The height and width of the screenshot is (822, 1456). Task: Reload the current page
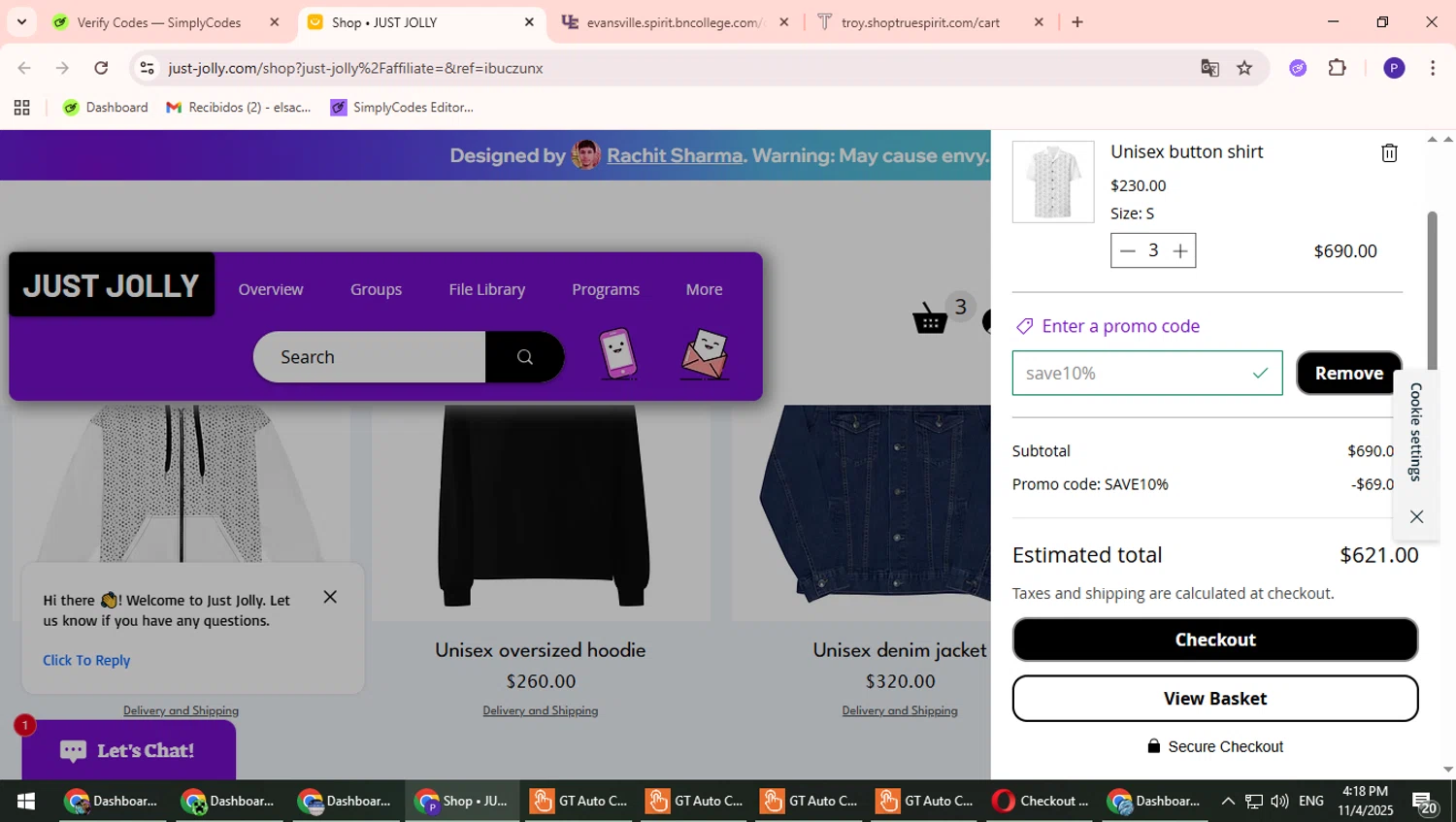[x=101, y=68]
